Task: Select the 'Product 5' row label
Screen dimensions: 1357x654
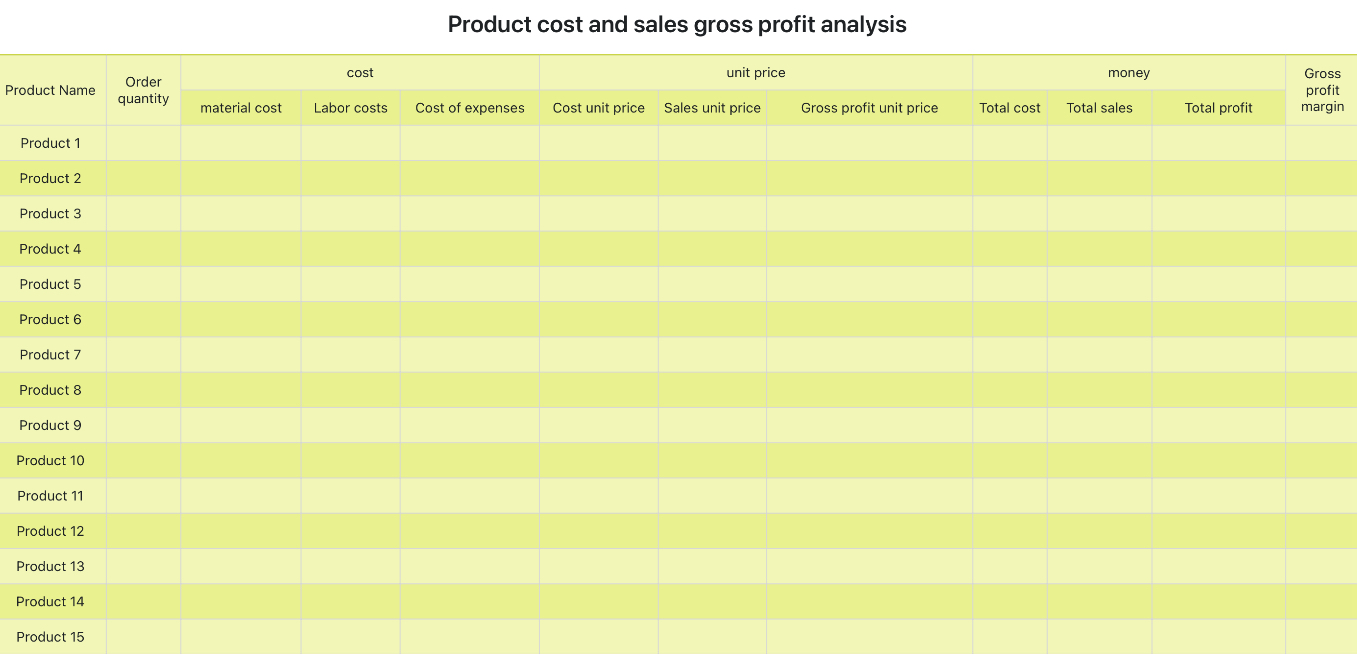Action: [x=51, y=284]
